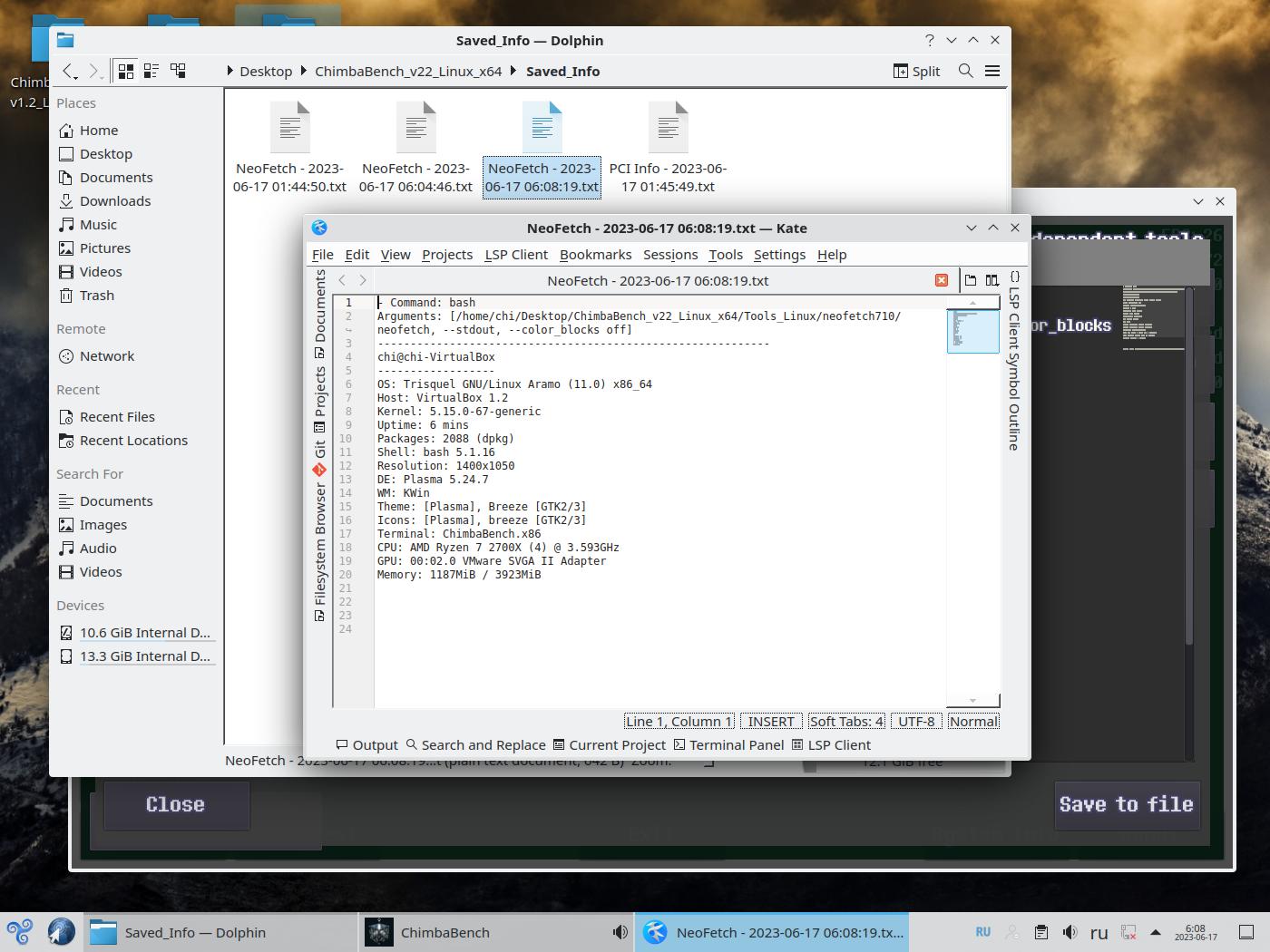Open Kate Tools menu
1270x952 pixels.
click(726, 255)
